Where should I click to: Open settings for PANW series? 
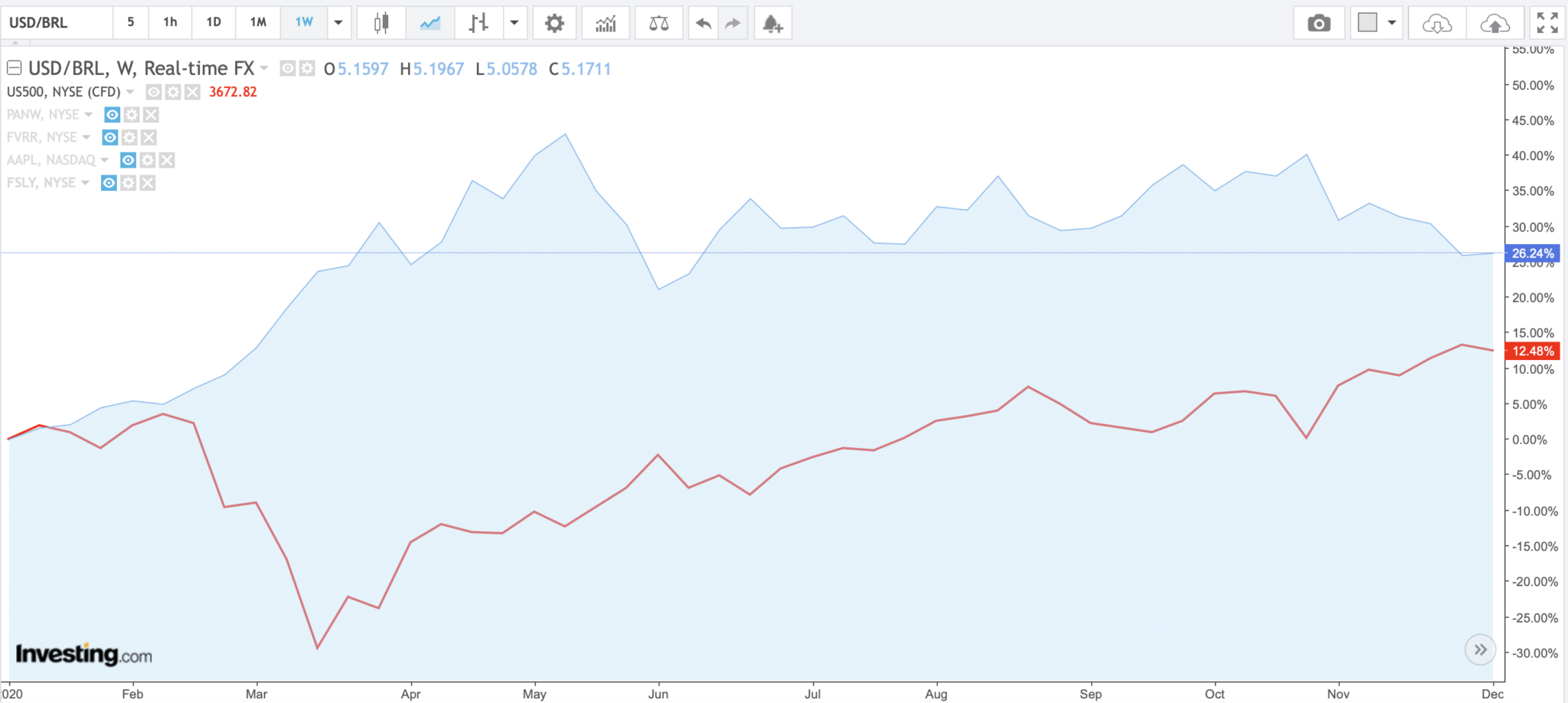tap(132, 115)
